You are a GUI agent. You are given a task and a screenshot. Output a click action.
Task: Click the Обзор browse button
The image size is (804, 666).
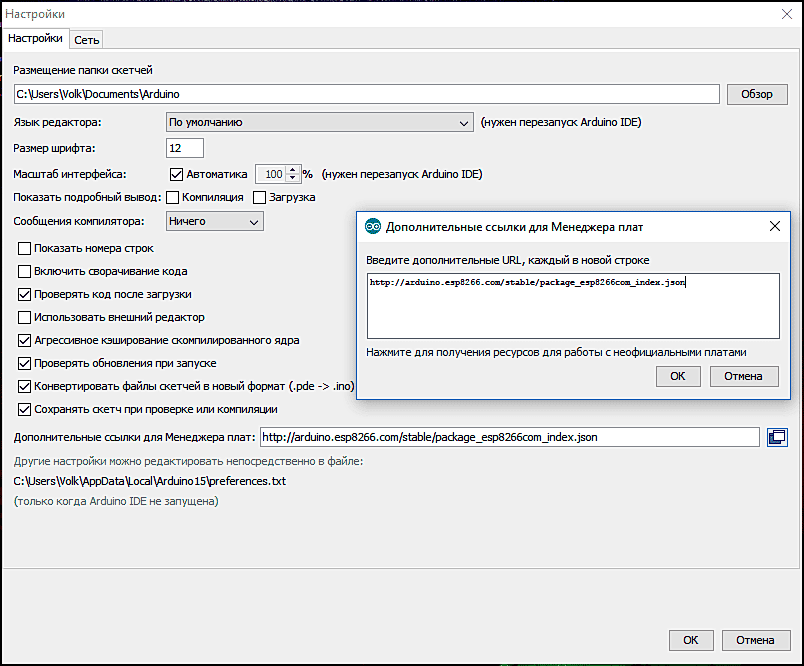[757, 94]
